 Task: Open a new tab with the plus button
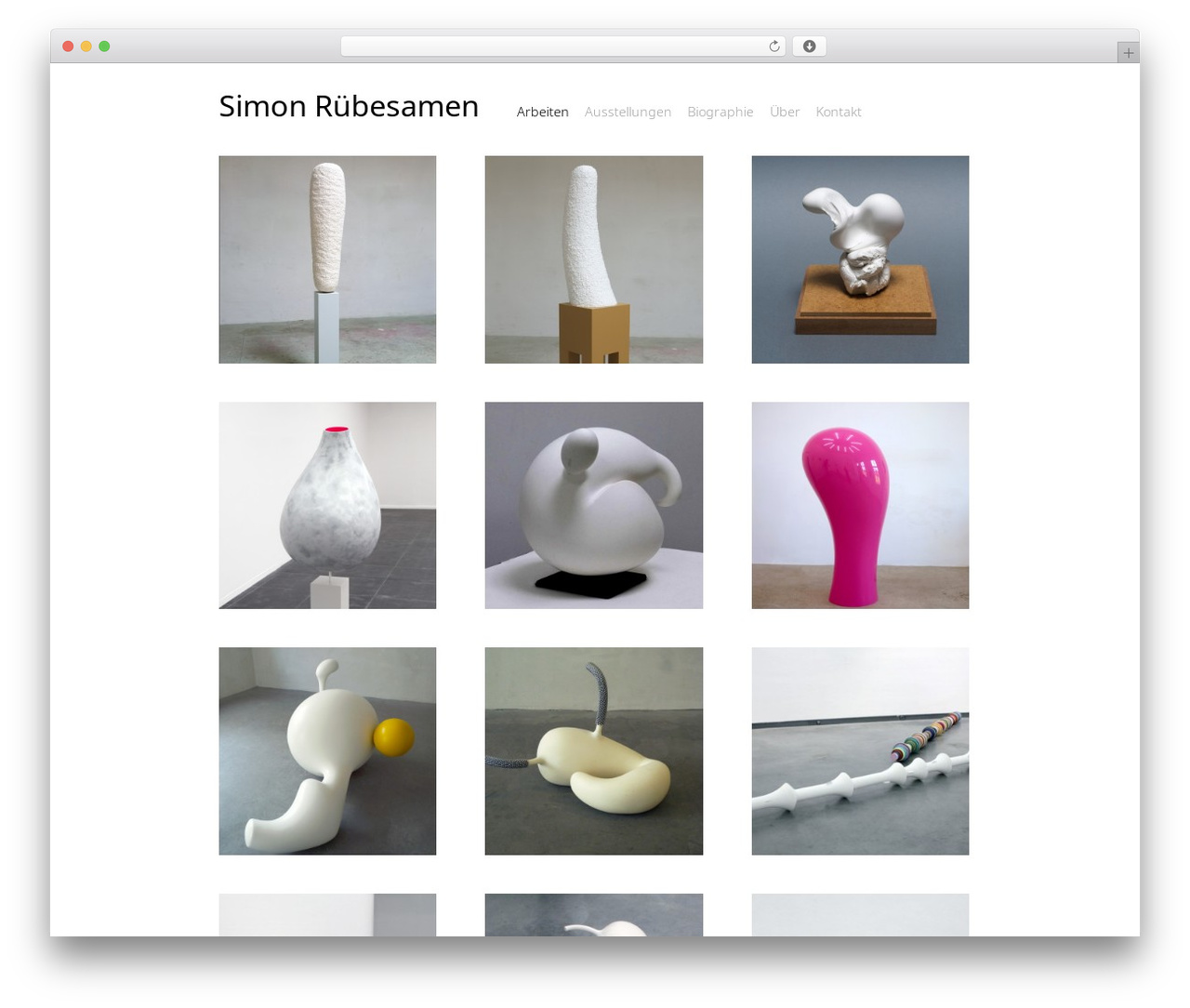coord(1128,53)
